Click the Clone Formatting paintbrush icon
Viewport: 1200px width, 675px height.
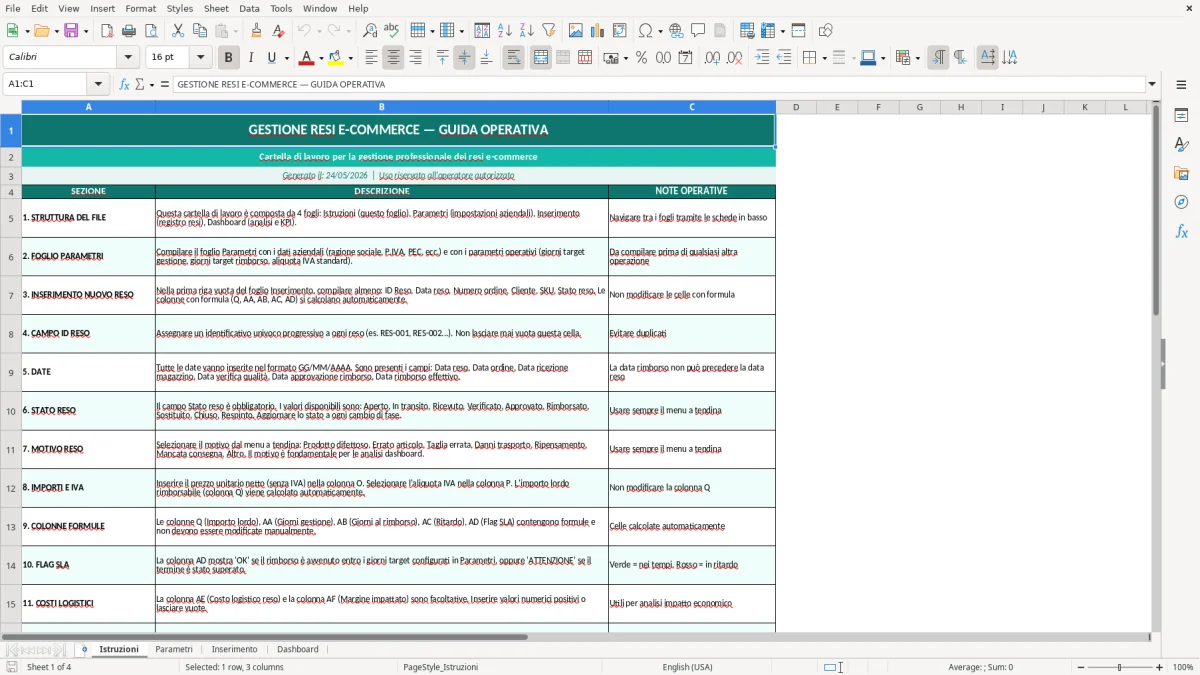pos(257,31)
